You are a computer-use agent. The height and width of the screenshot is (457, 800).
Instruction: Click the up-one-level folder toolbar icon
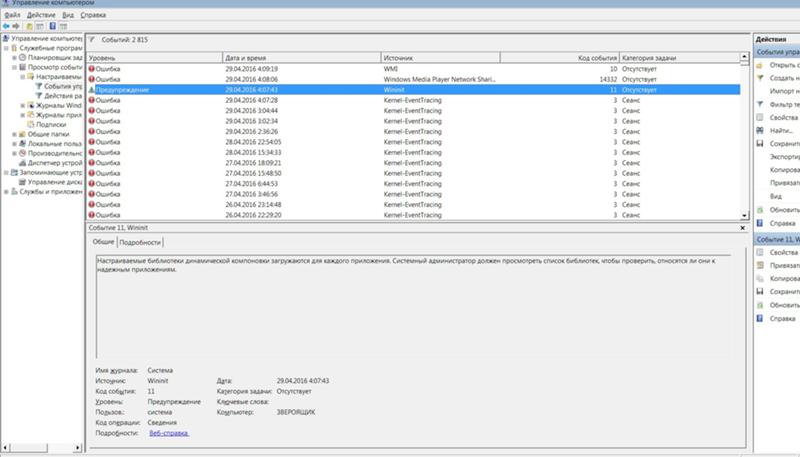click(30, 26)
